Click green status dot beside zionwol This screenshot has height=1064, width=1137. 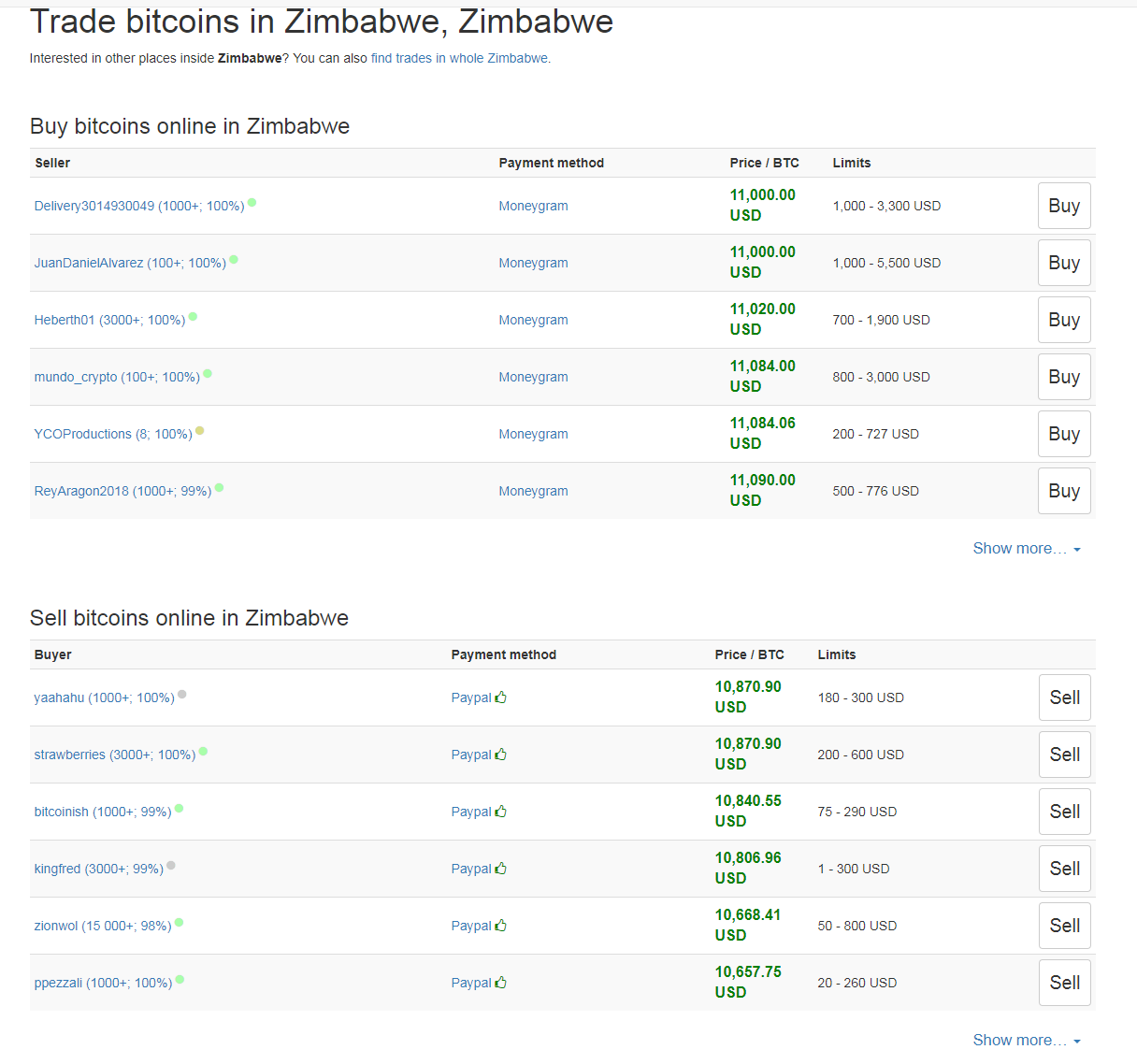pos(179,923)
